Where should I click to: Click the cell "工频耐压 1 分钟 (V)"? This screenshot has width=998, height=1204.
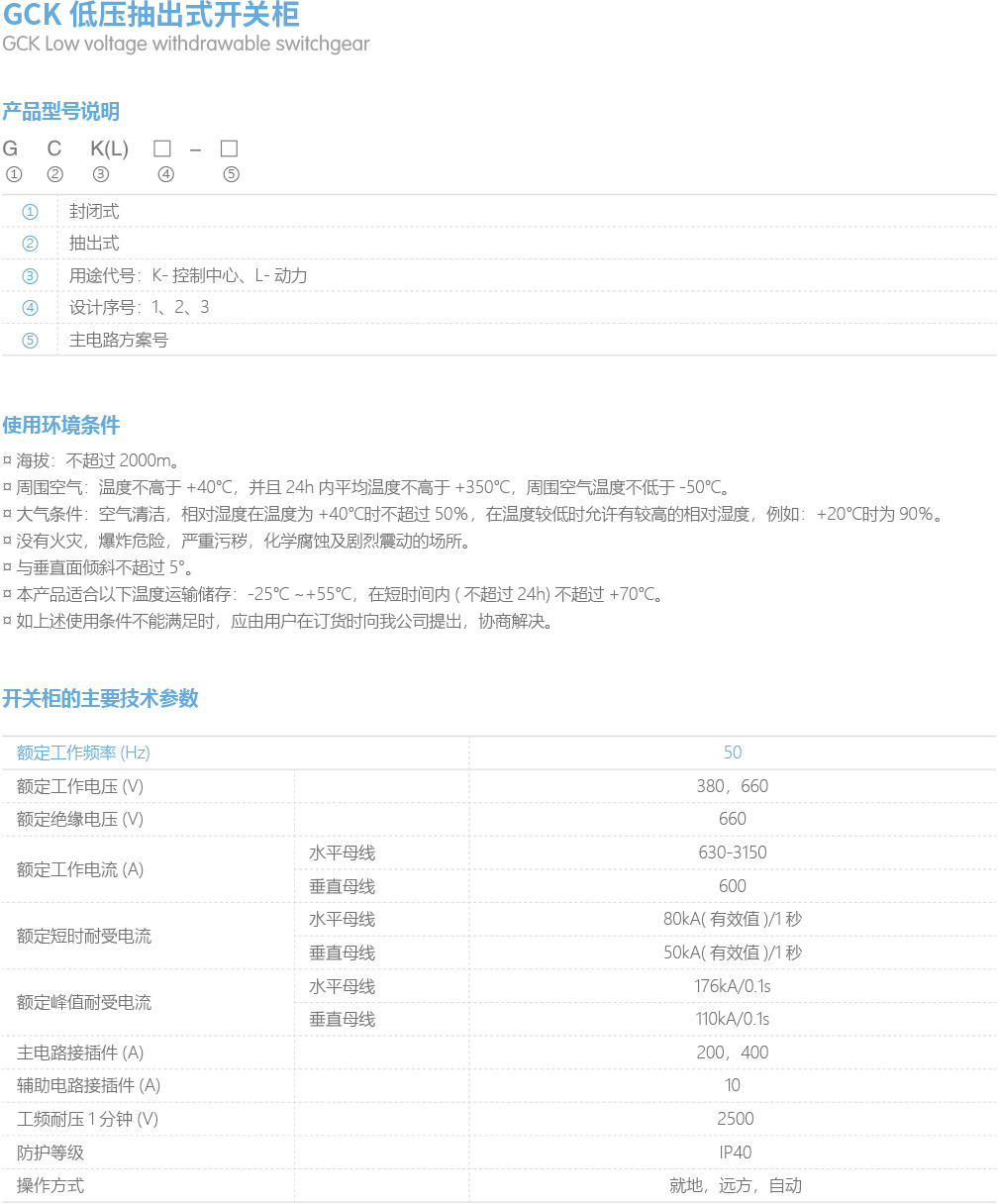[x=88, y=1119]
